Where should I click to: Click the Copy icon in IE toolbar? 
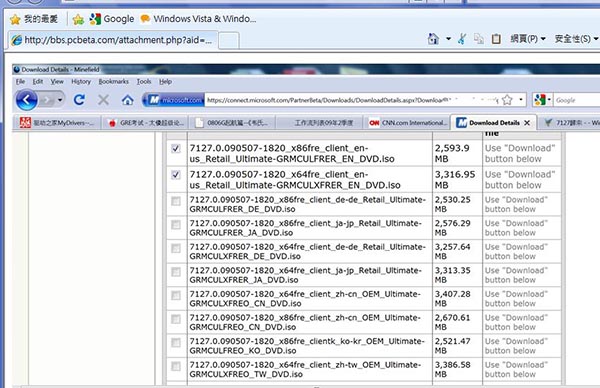pos(479,39)
